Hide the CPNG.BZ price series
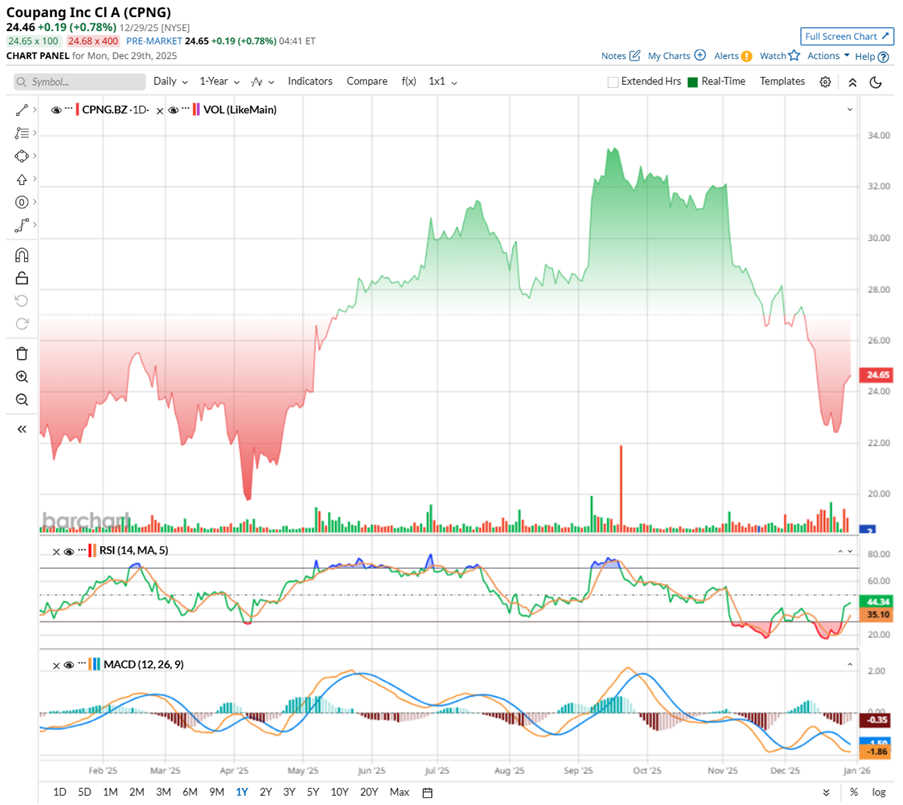Image resolution: width=903 pixels, height=805 pixels. (x=56, y=110)
